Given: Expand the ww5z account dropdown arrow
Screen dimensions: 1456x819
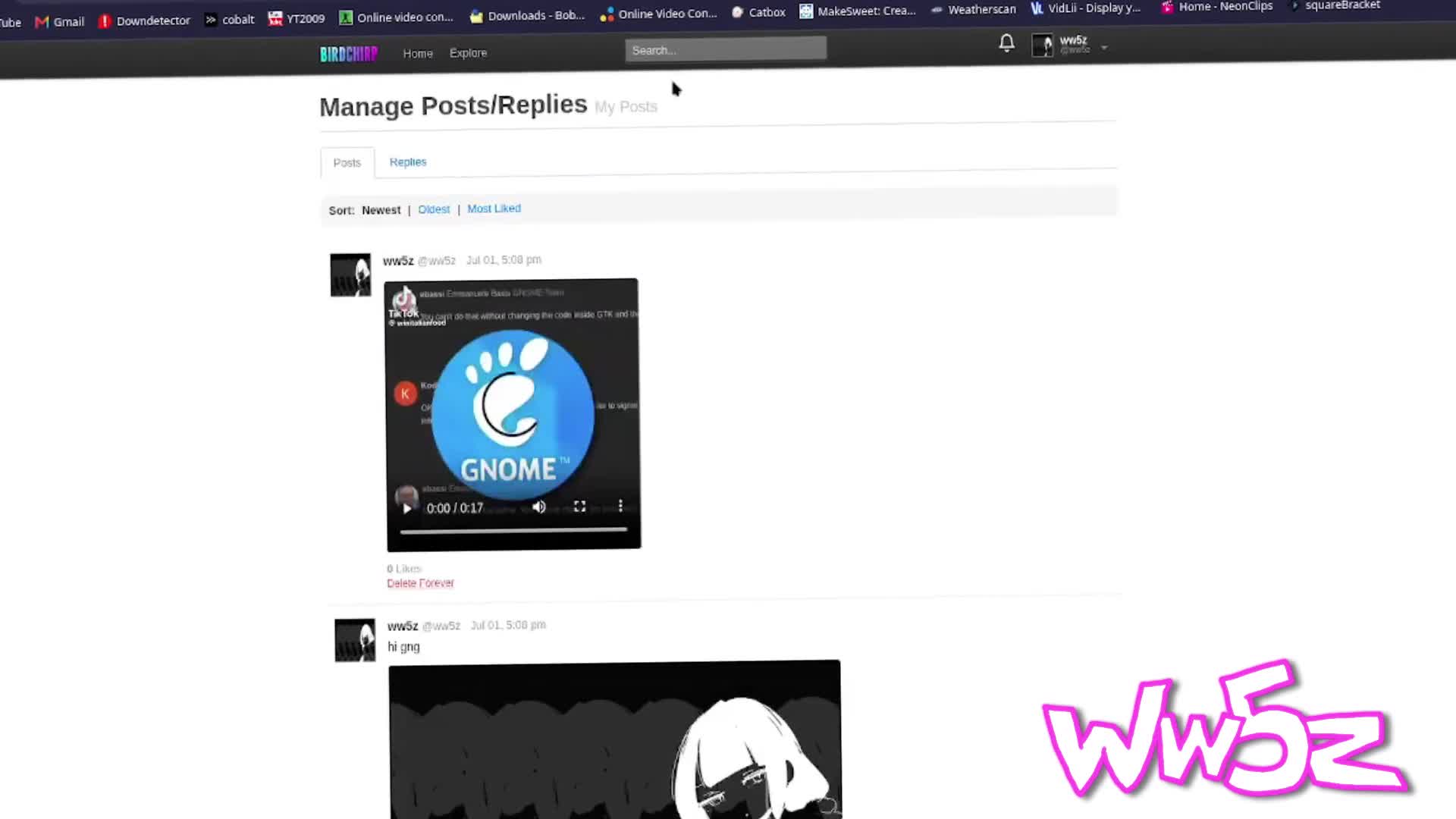Looking at the screenshot, I should click(1104, 47).
